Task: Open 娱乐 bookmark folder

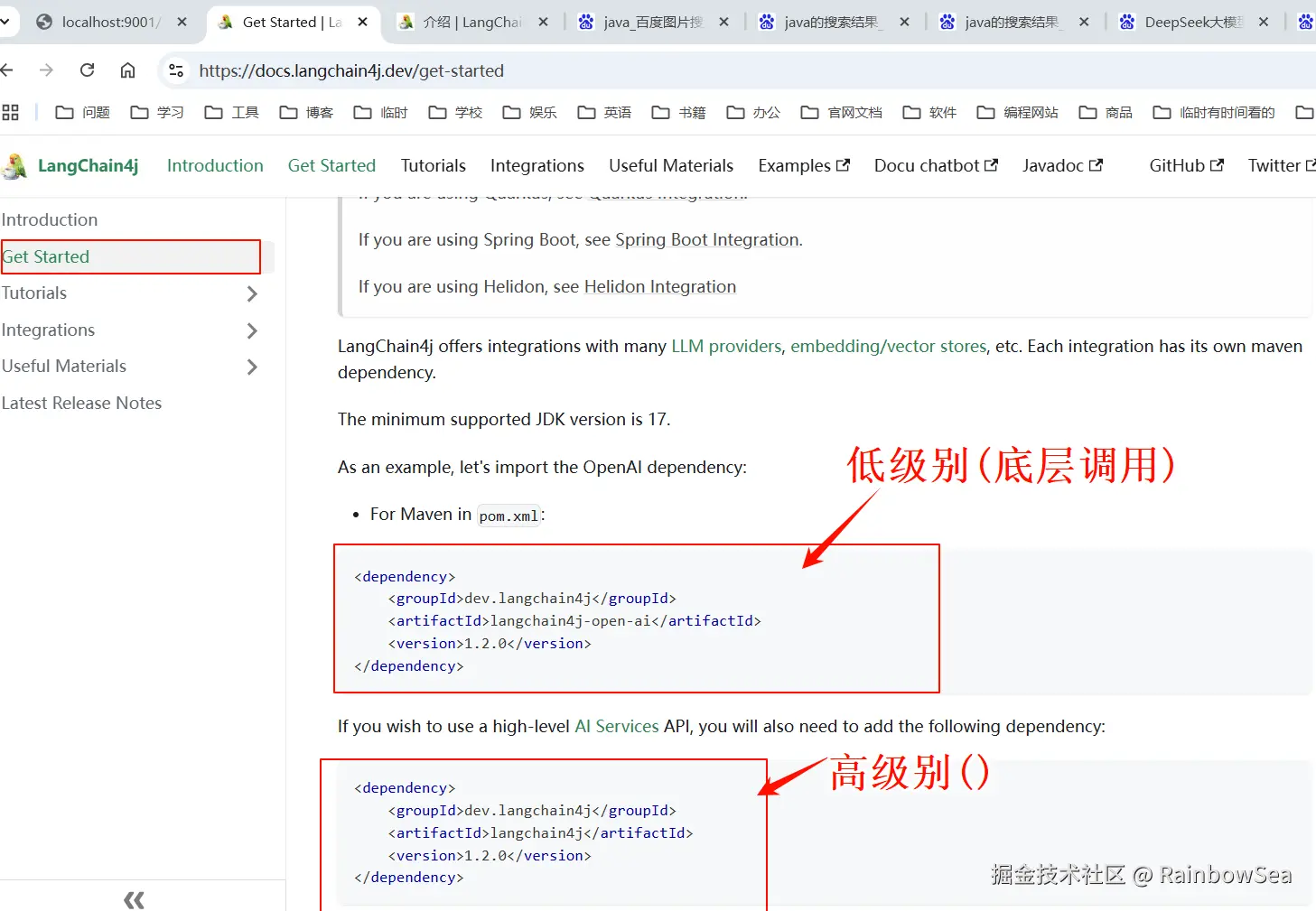Action: point(530,112)
